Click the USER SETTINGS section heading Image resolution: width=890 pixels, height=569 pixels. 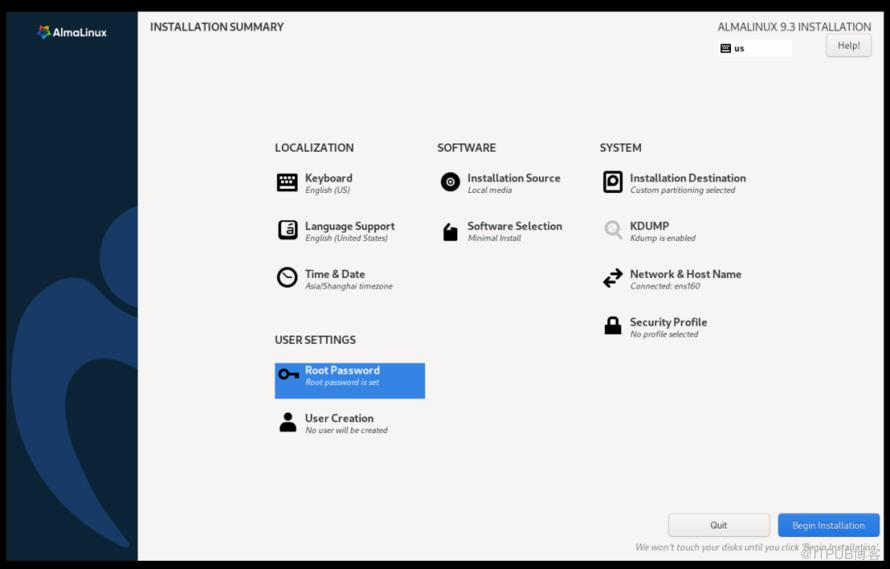(x=316, y=340)
